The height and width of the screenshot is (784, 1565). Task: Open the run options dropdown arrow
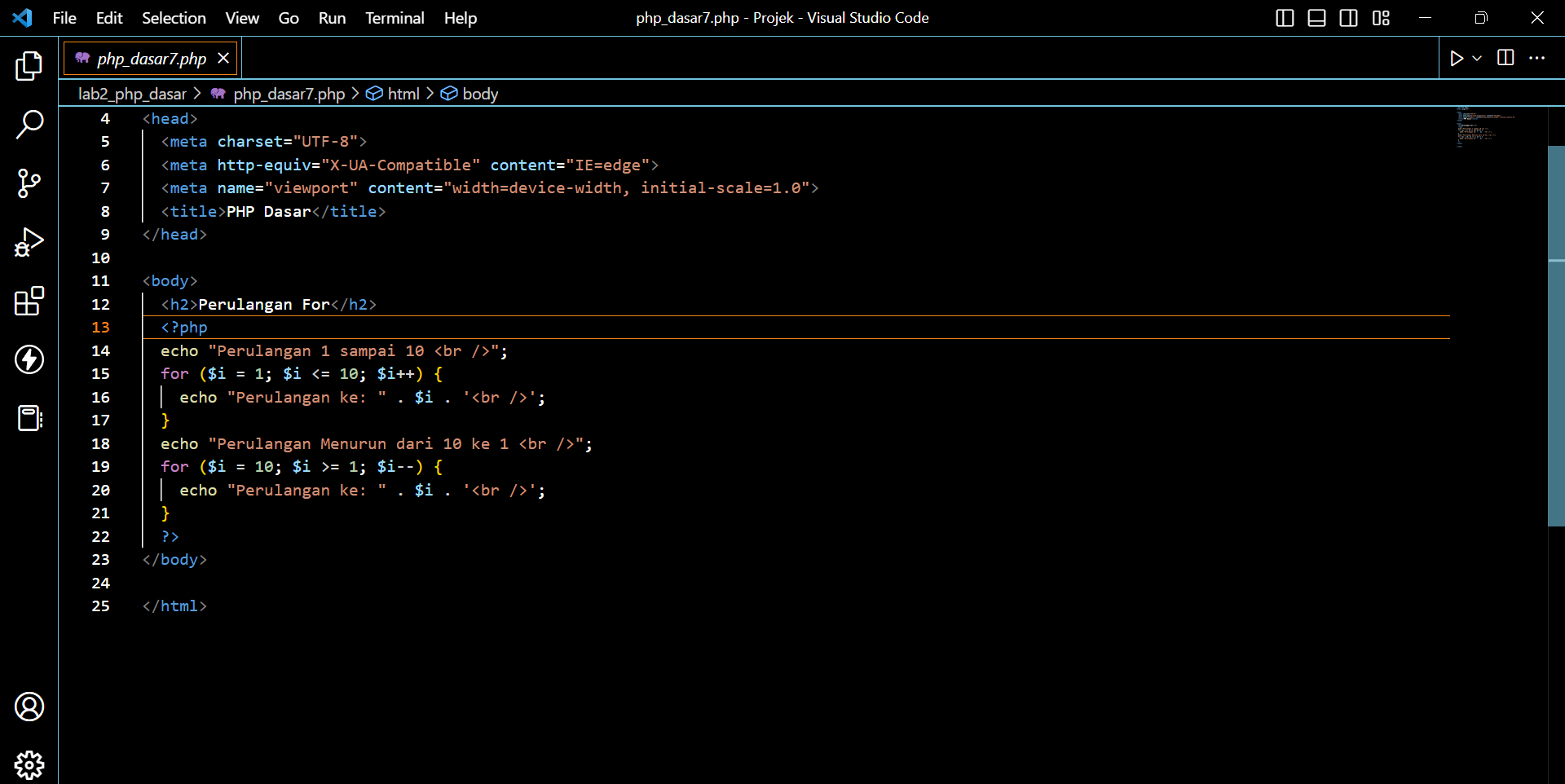click(x=1477, y=58)
